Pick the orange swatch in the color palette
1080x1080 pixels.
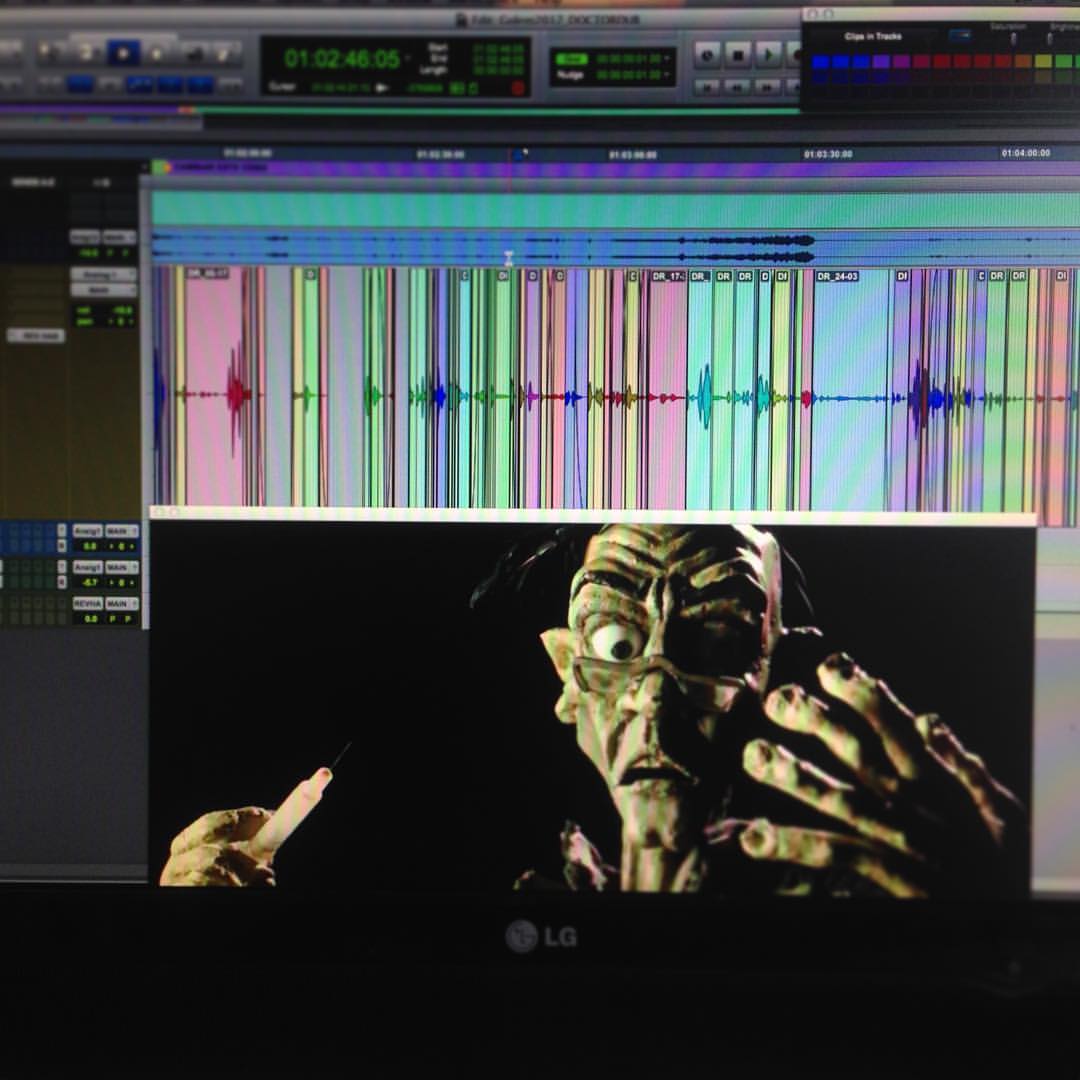click(x=1024, y=62)
